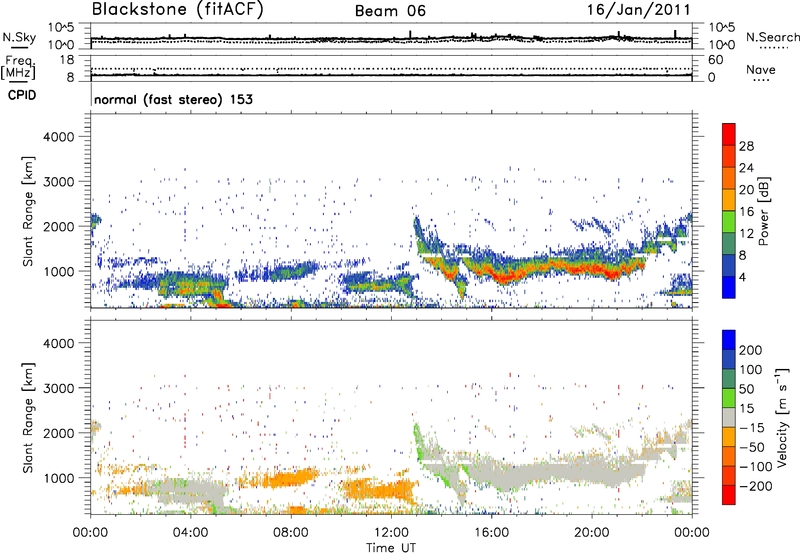
Task: Click the '-15' Velocity colorbar label
Action: click(752, 428)
